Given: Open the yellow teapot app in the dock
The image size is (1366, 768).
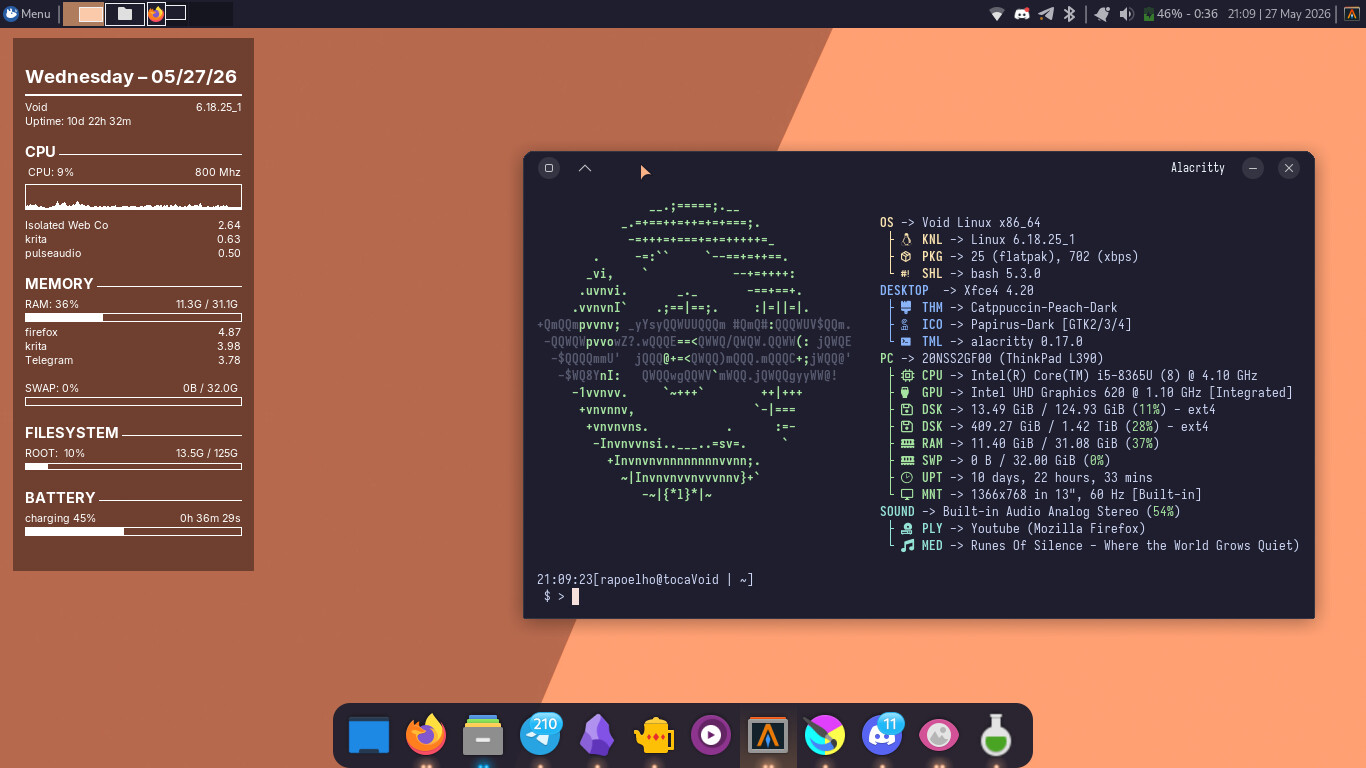Looking at the screenshot, I should pyautogui.click(x=654, y=736).
